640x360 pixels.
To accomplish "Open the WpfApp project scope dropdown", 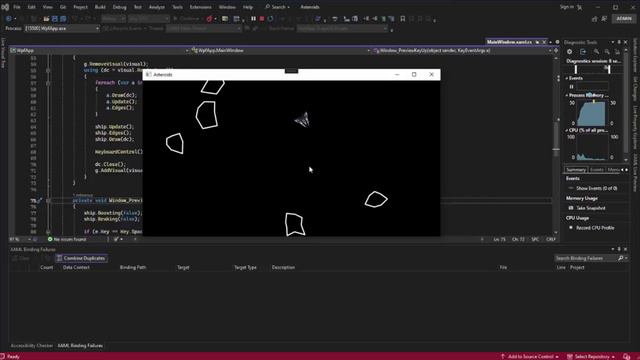I will (100, 51).
